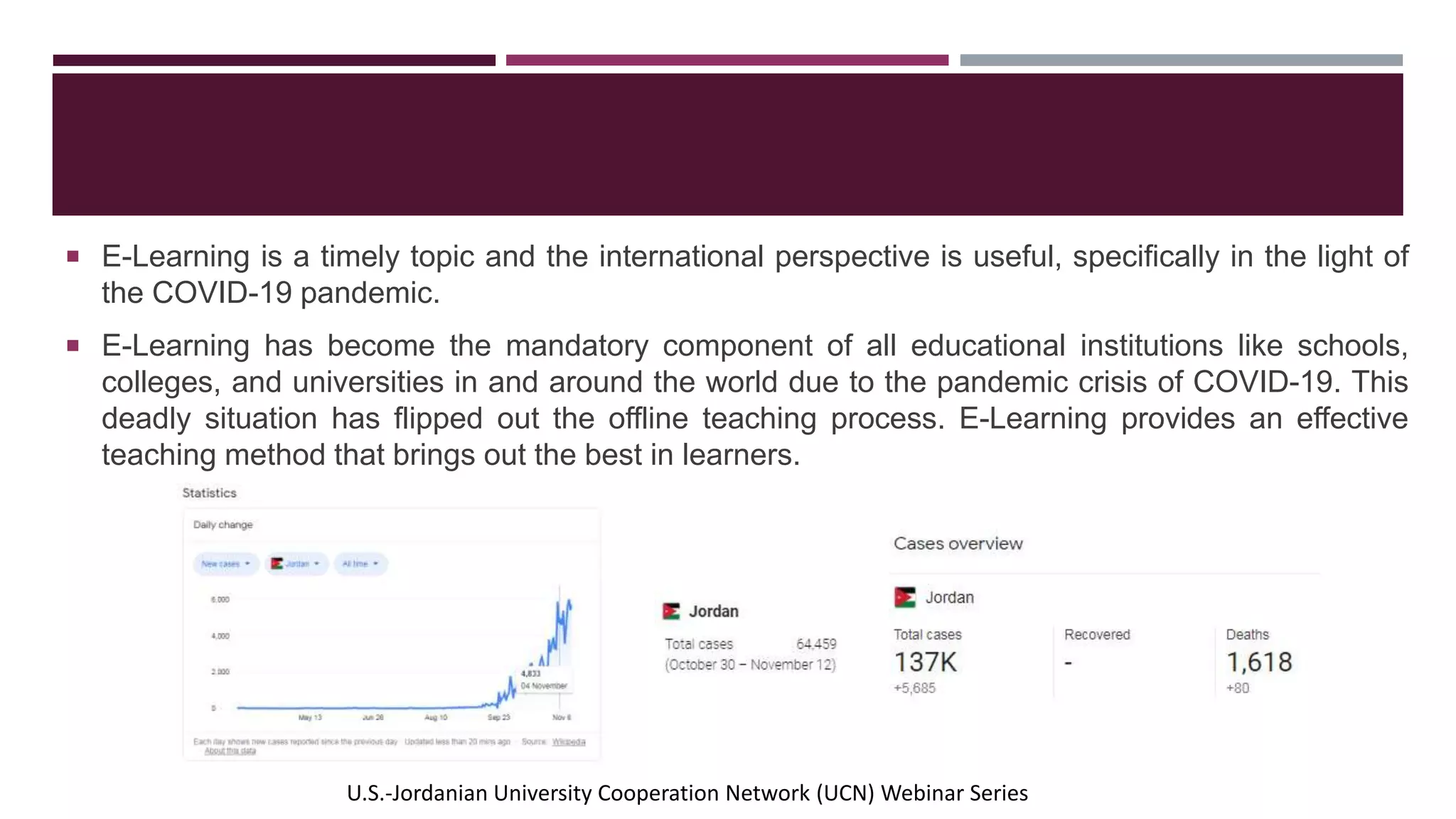Click the UCN Webinar Series footer text
This screenshot has height=819, width=1456.
pyautogui.click(x=687, y=793)
